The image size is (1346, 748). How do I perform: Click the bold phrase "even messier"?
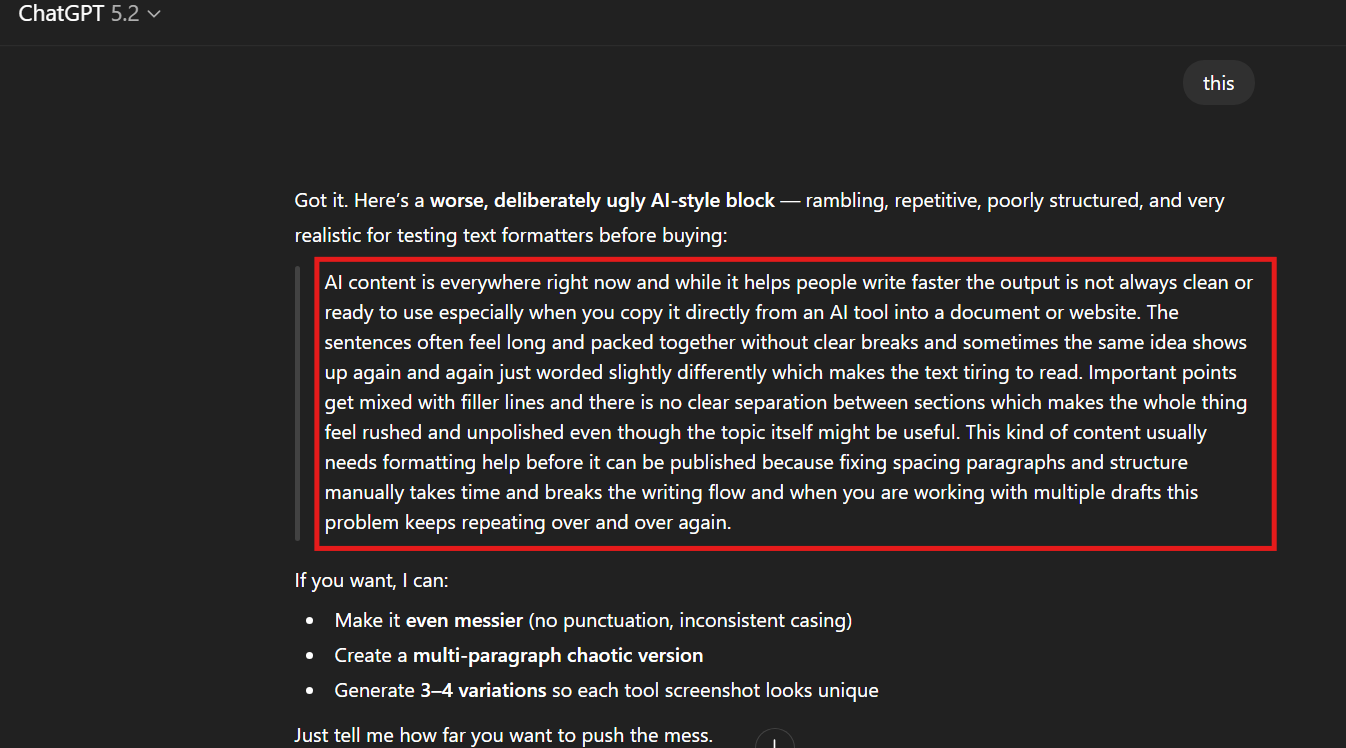click(x=464, y=620)
